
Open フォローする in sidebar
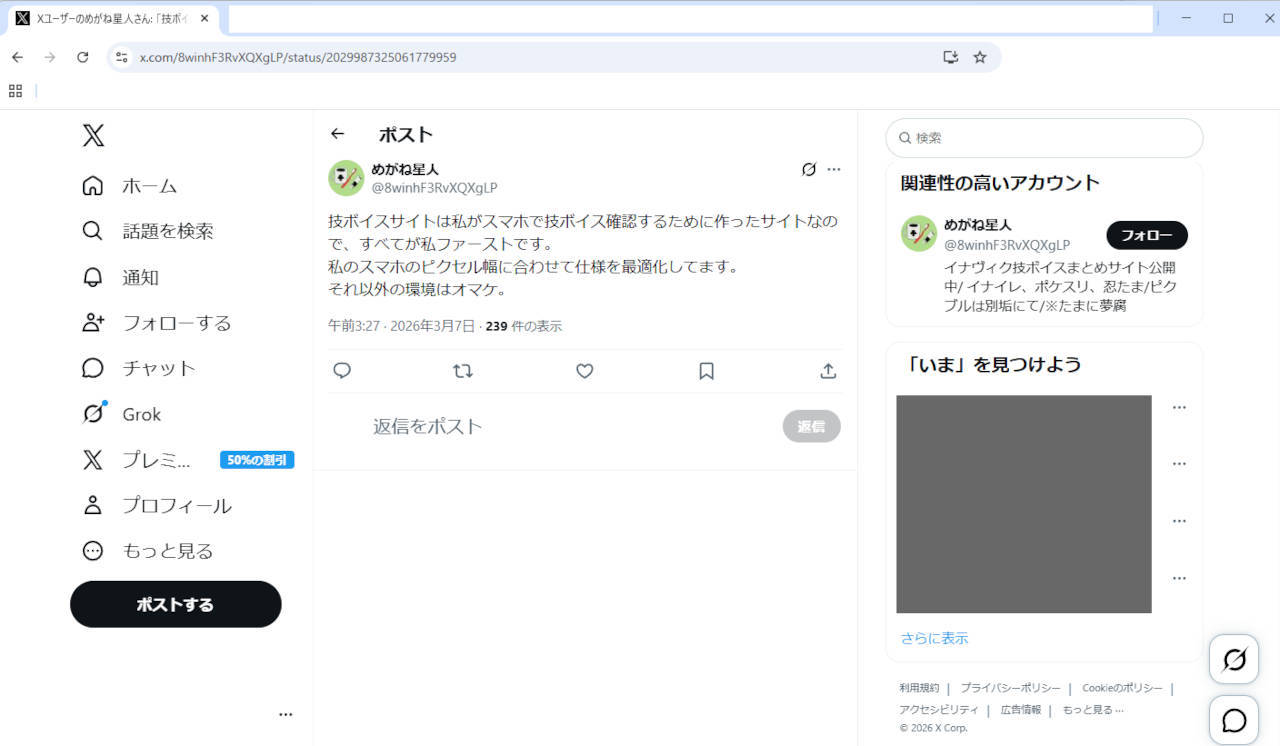tap(157, 323)
